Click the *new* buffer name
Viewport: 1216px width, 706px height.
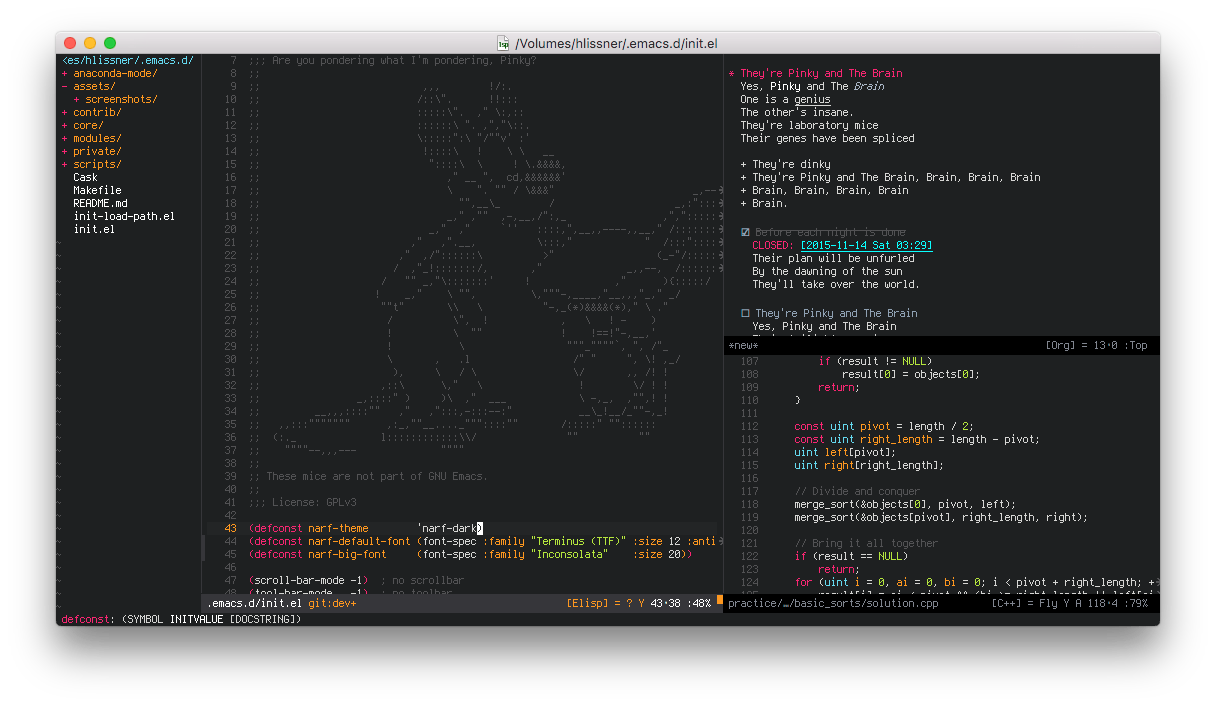(x=743, y=345)
